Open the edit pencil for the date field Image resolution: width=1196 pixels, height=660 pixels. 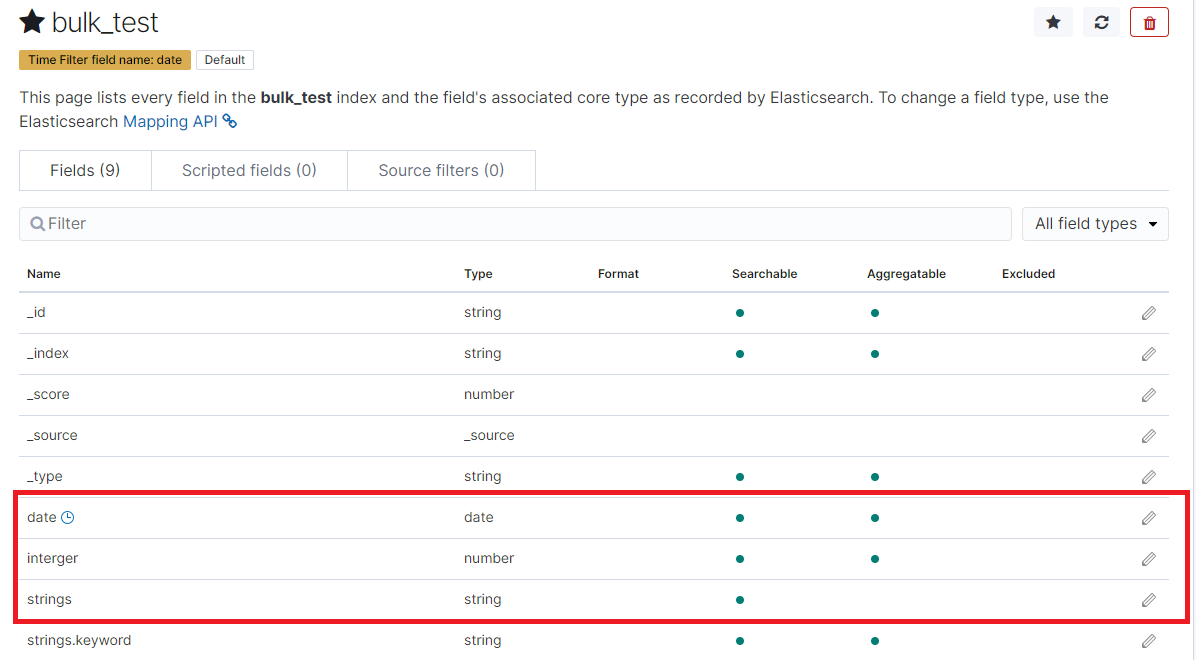[1148, 517]
